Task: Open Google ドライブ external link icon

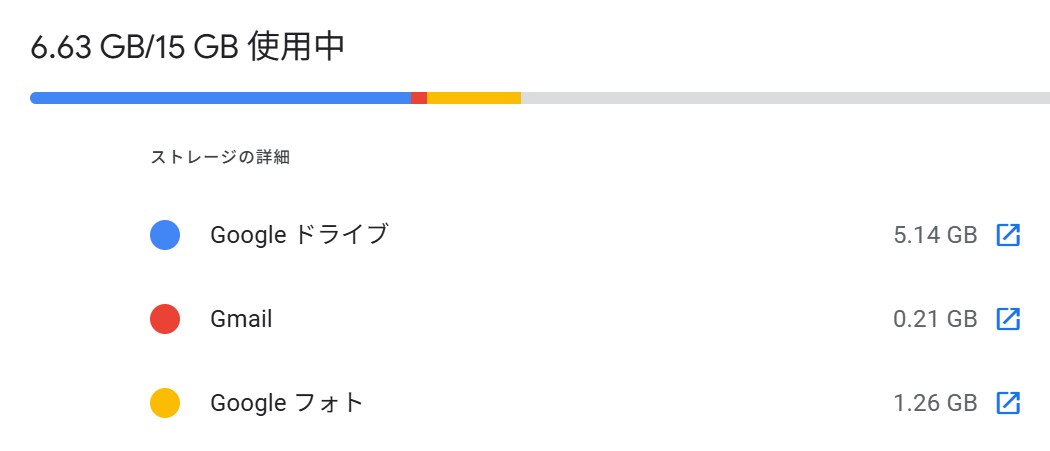Action: (1008, 236)
